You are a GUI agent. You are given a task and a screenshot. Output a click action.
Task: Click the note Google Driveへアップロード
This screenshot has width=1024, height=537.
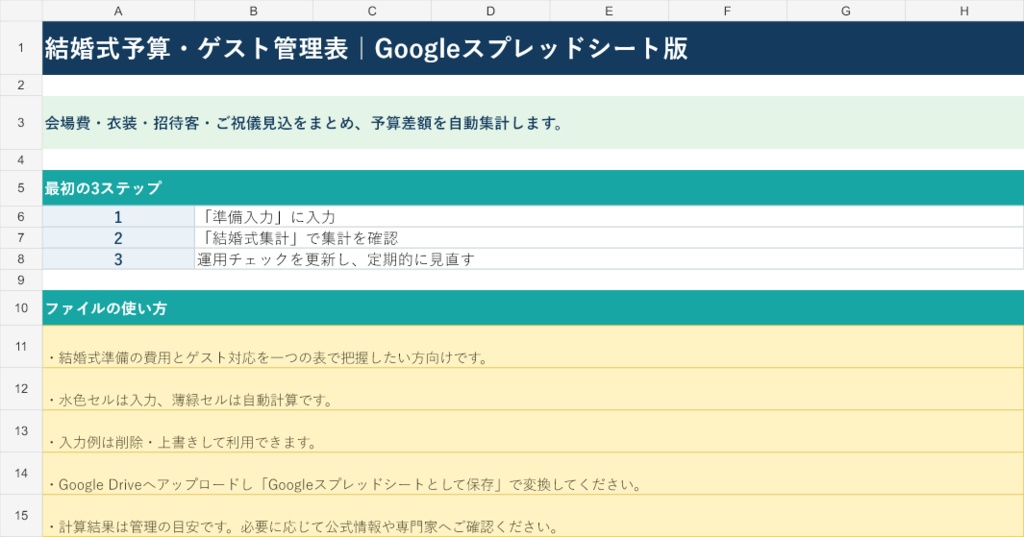click(533, 474)
